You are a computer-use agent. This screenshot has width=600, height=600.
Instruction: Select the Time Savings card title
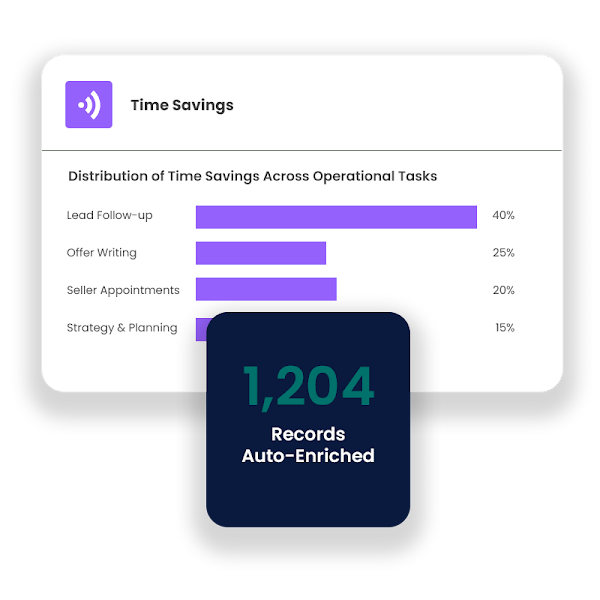click(x=181, y=105)
